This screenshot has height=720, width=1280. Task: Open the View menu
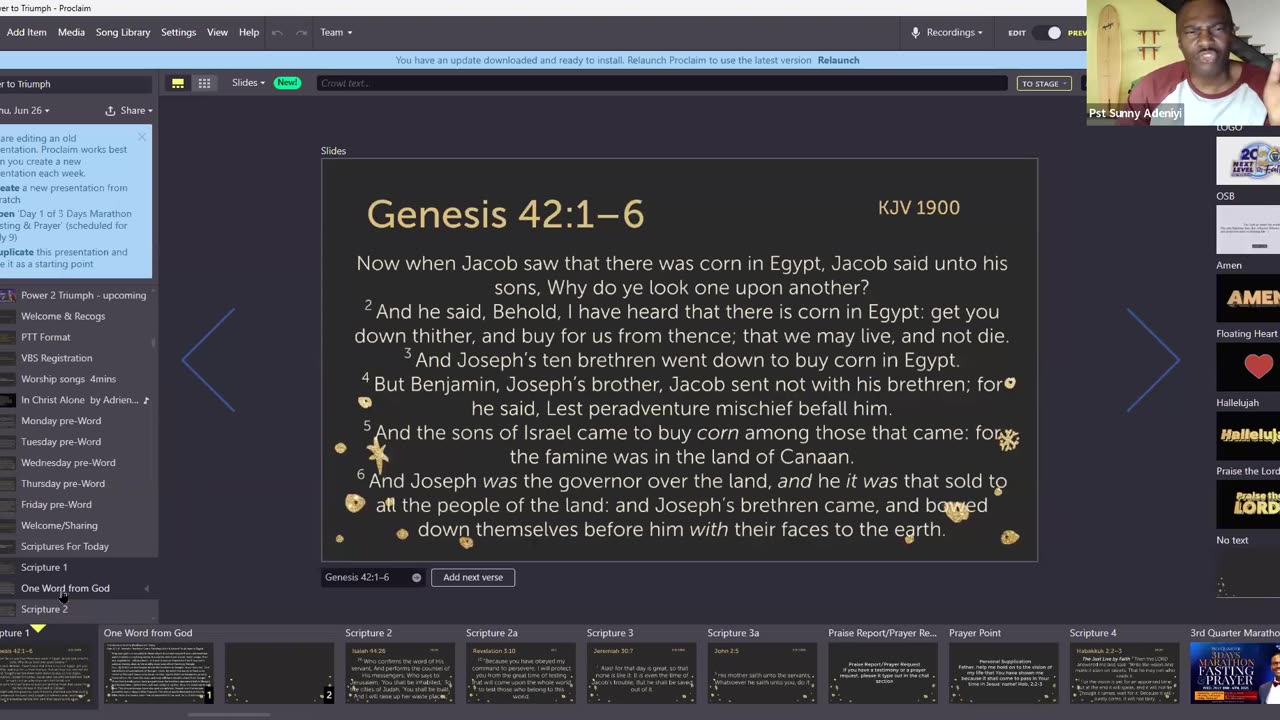[x=217, y=32]
